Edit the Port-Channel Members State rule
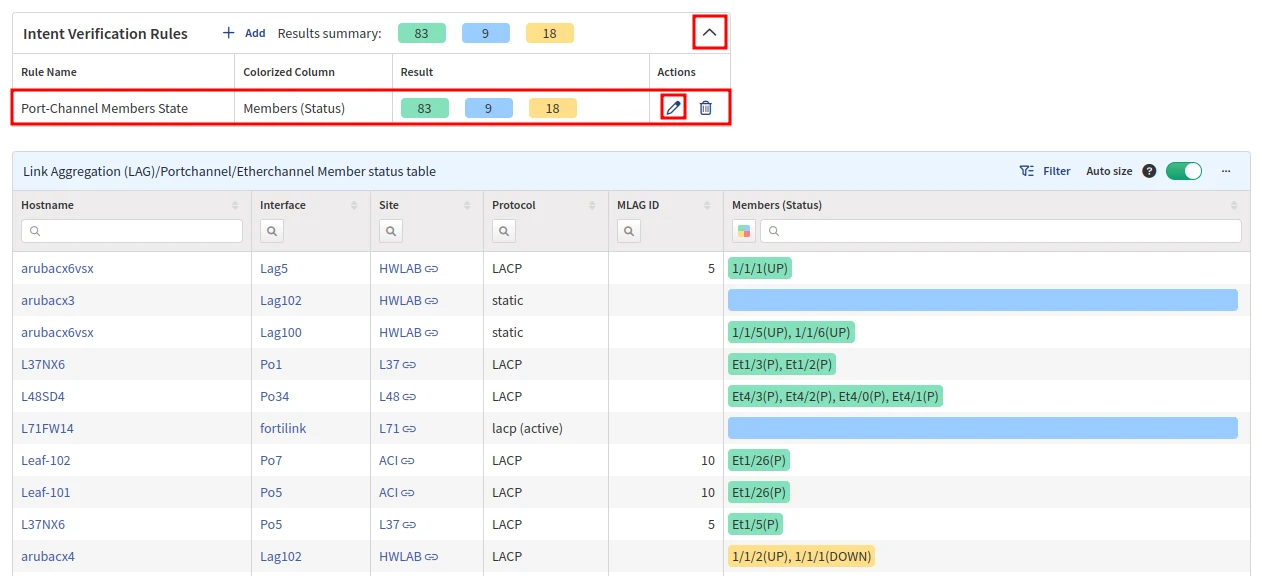The height and width of the screenshot is (576, 1262). (673, 108)
